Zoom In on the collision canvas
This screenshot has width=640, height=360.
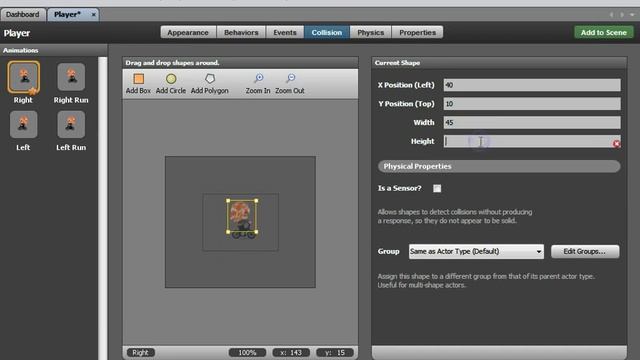[x=258, y=83]
